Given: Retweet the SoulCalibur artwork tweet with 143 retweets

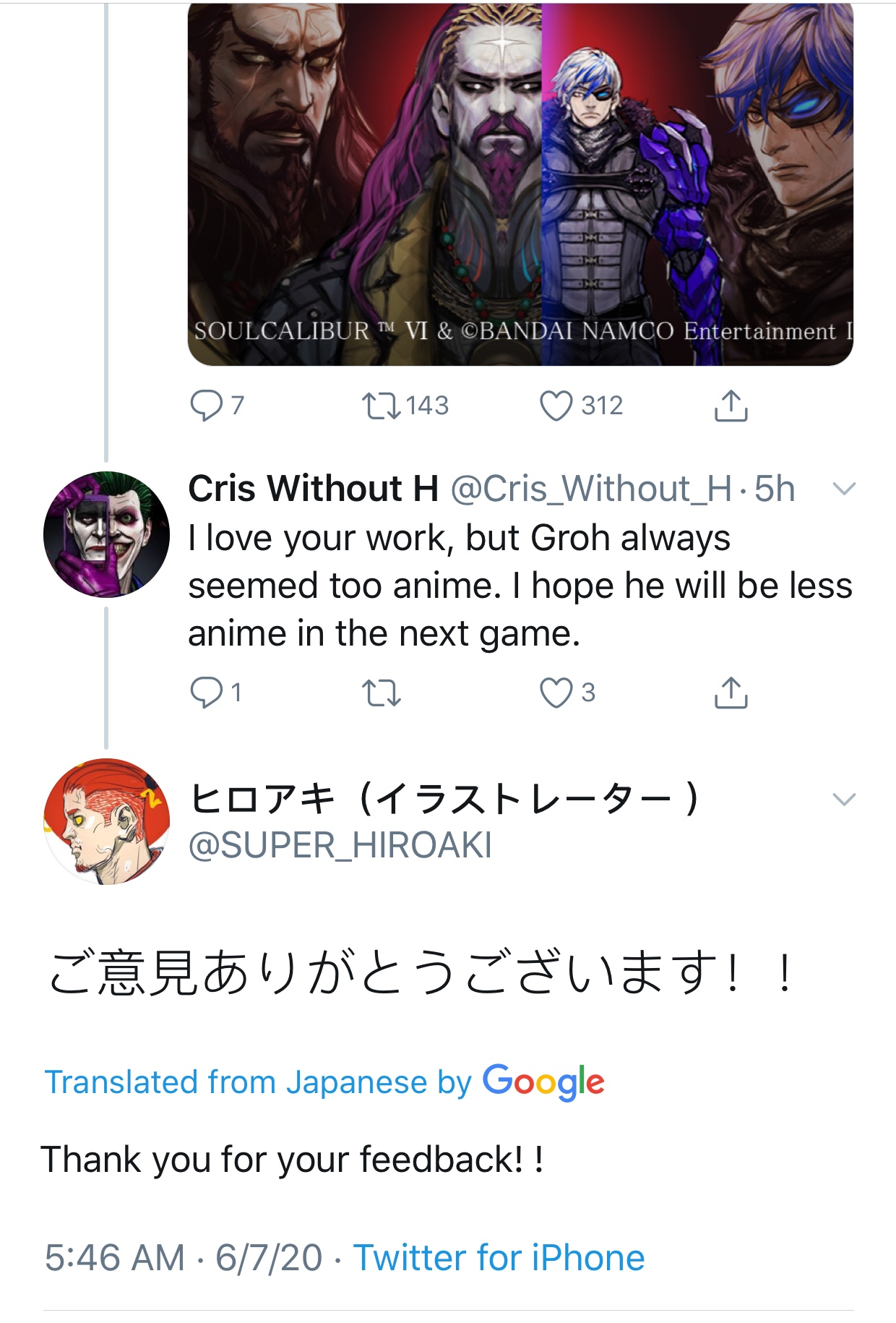Looking at the screenshot, I should point(381,406).
